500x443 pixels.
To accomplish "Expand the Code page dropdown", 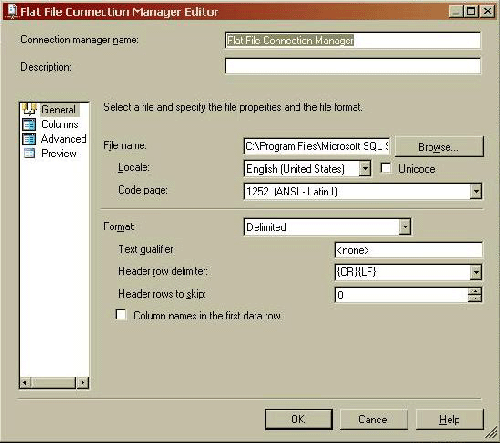I will 476,191.
